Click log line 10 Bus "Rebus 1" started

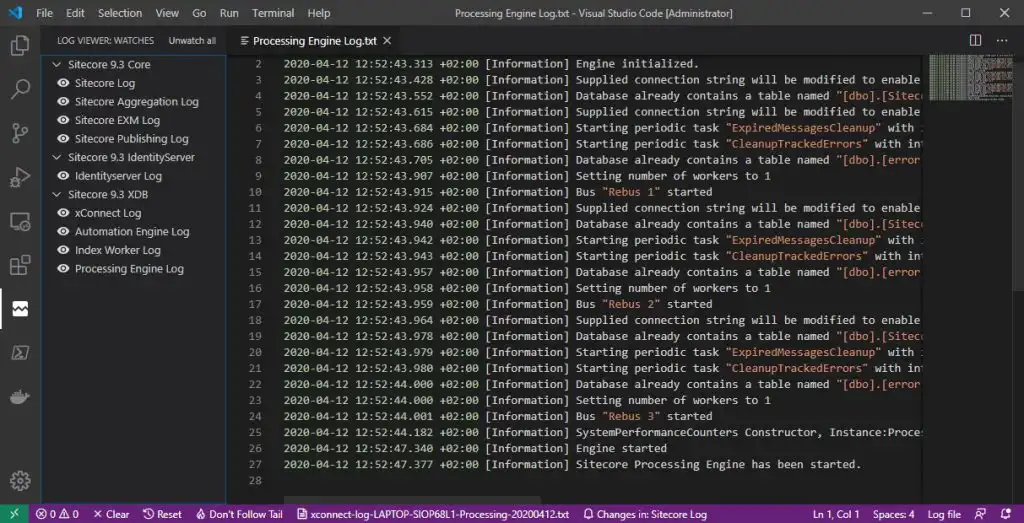[x=643, y=192]
